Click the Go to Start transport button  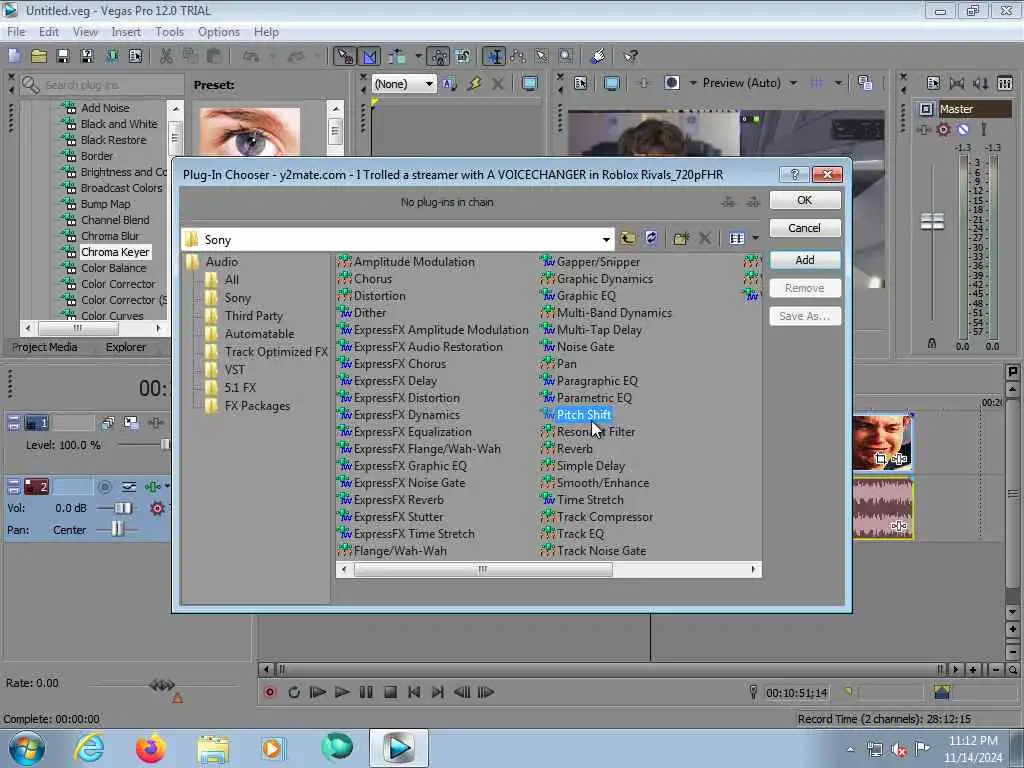[414, 692]
